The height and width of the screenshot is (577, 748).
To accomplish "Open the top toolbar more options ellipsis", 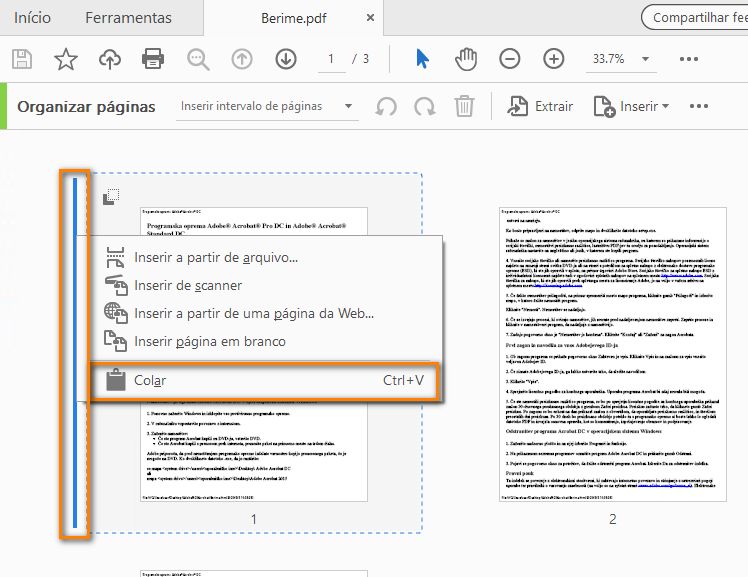I will 689,59.
